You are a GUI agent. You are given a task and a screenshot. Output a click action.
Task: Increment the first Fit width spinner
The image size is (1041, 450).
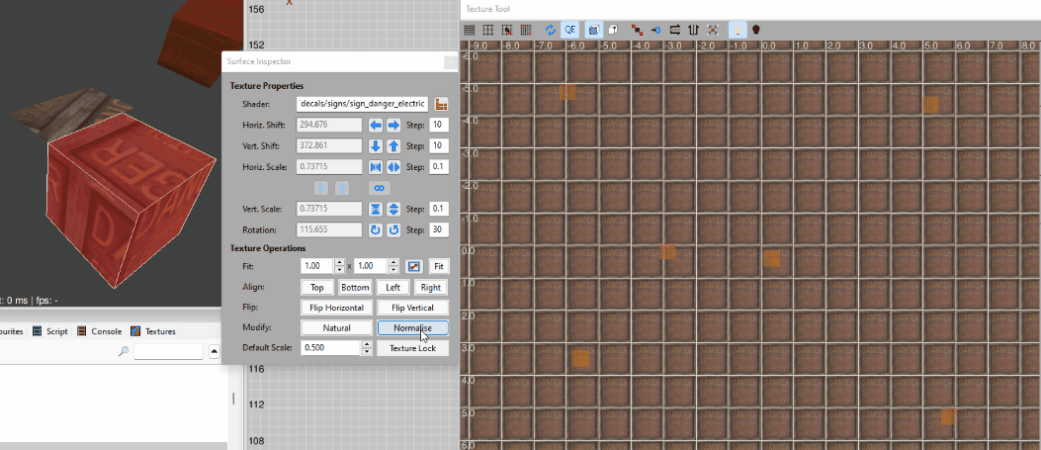click(339, 263)
